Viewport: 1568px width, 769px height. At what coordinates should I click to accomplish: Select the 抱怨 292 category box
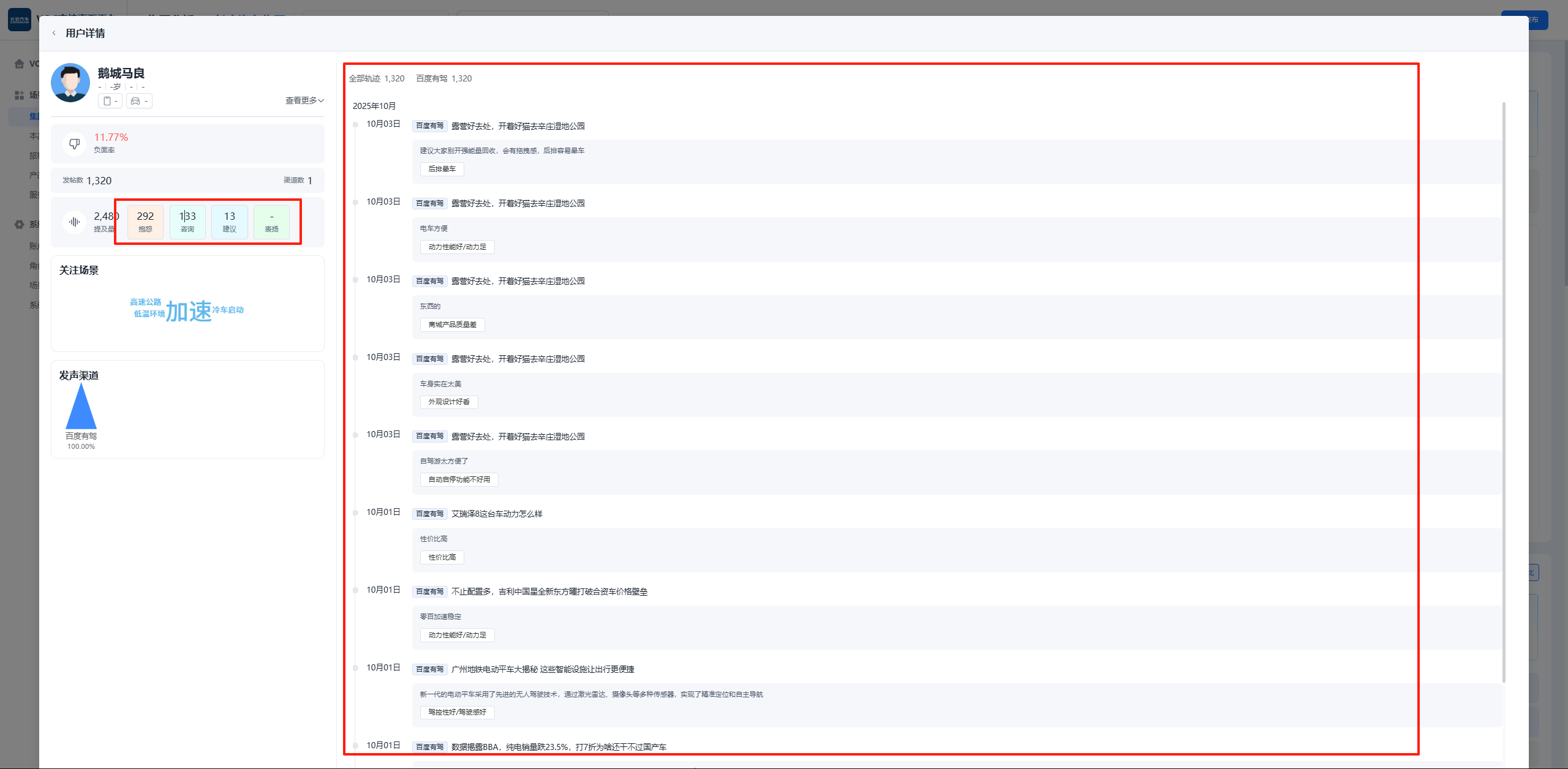coord(145,222)
